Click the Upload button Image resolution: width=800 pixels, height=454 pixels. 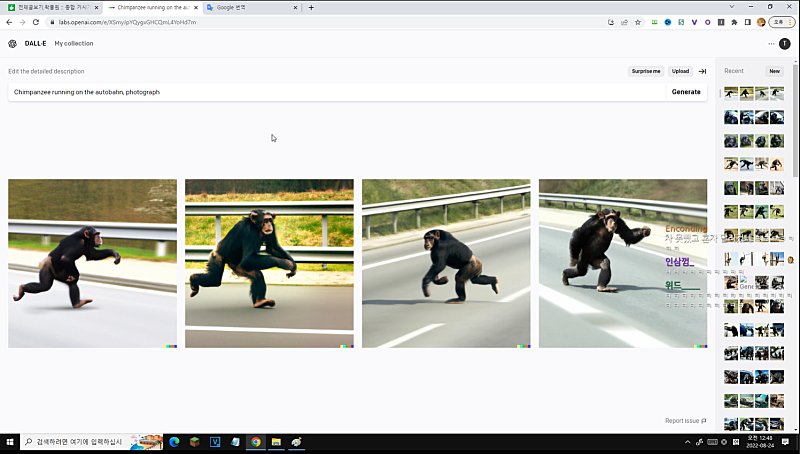pos(680,71)
